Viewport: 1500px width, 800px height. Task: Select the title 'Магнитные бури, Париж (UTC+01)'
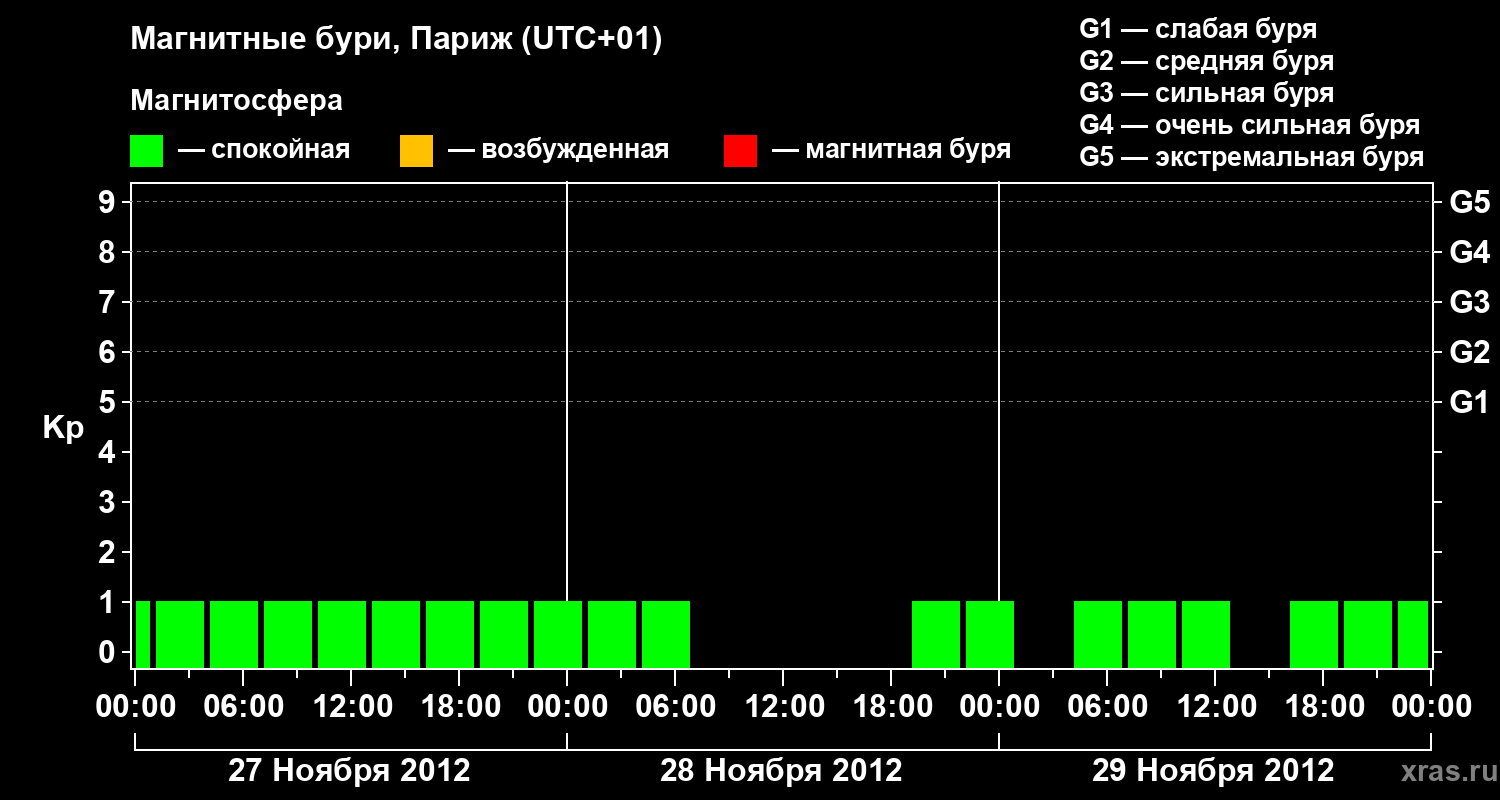[x=397, y=41]
